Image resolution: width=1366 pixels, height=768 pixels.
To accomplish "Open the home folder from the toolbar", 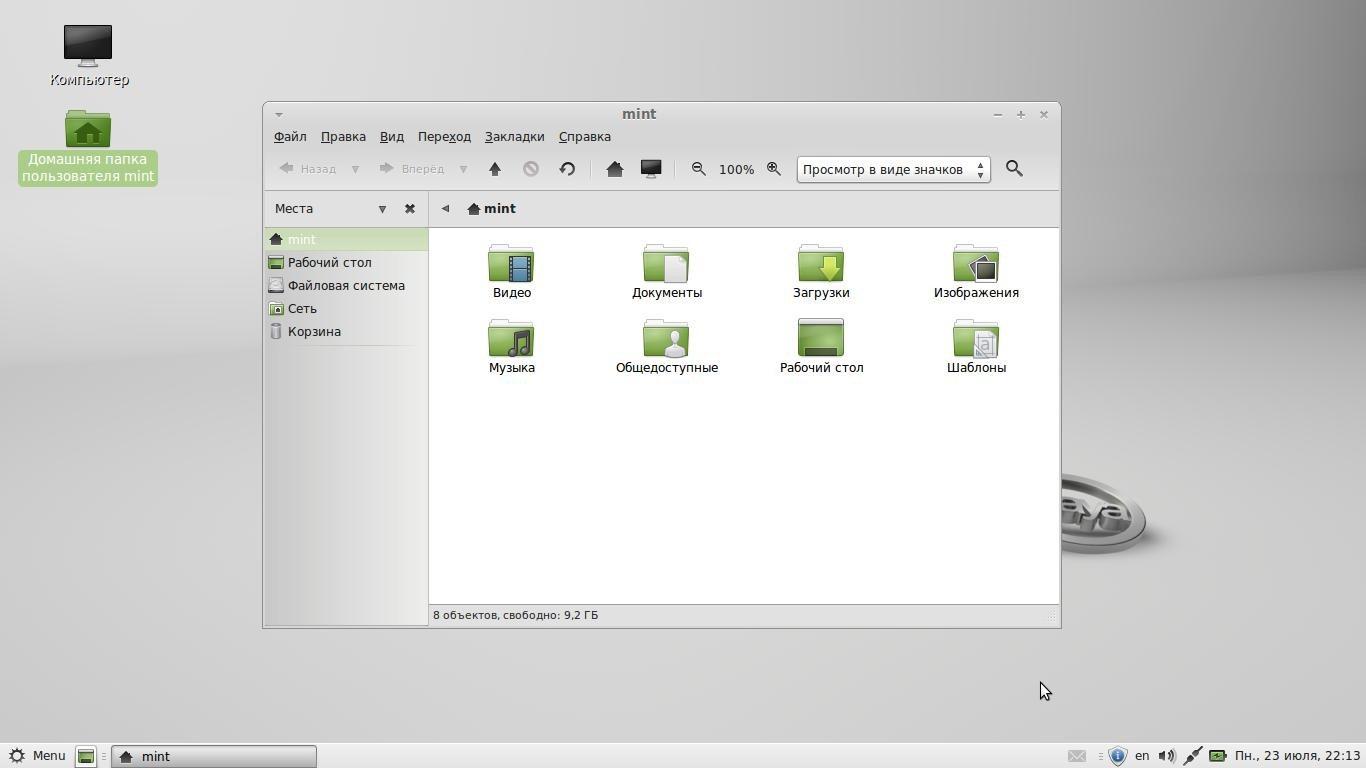I will click(615, 169).
